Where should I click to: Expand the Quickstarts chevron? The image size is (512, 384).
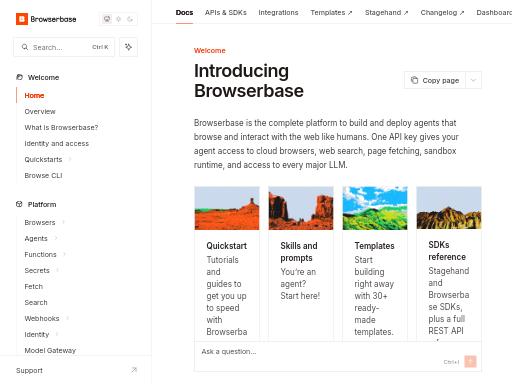pyautogui.click(x=70, y=159)
